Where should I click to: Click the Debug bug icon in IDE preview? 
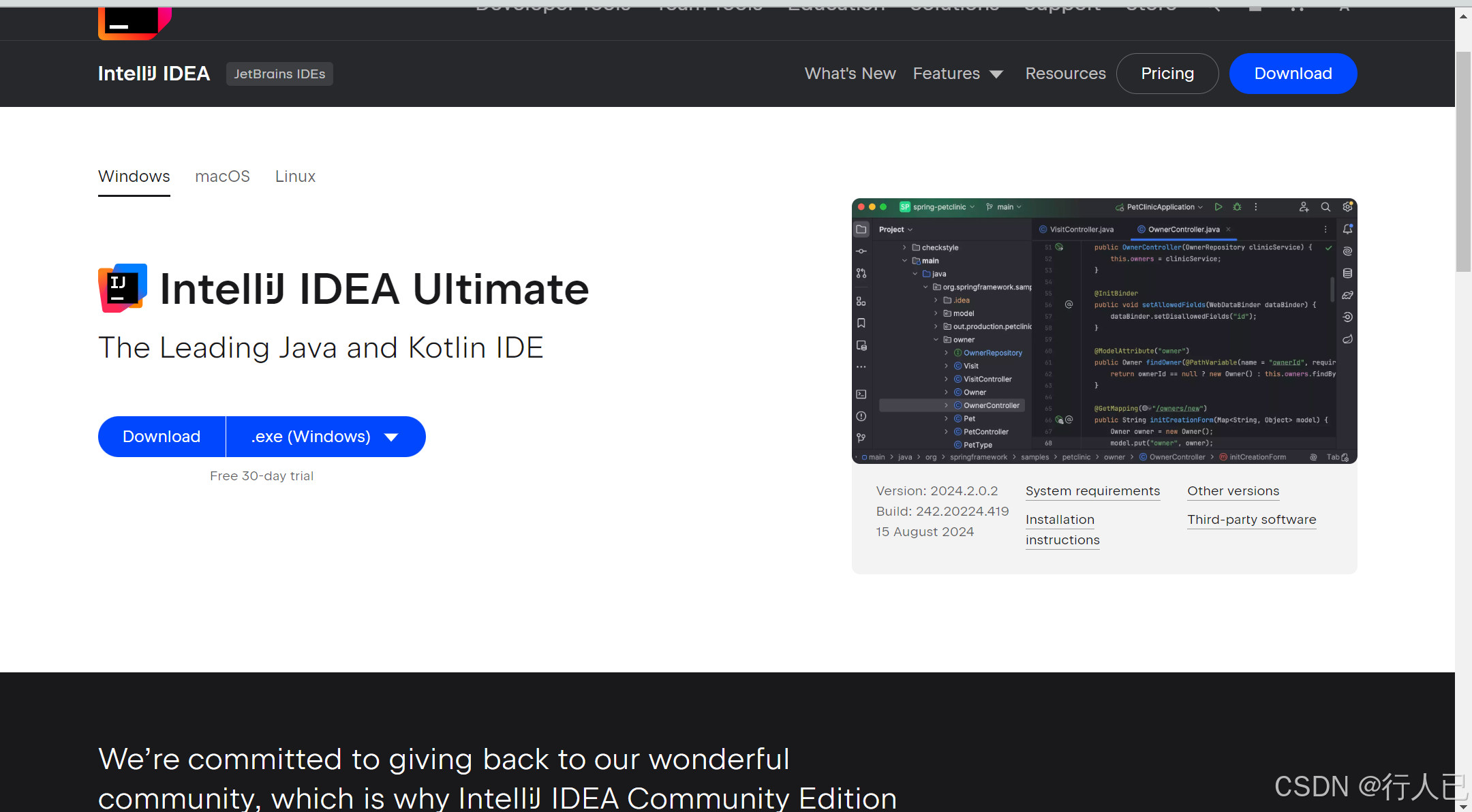(1237, 207)
